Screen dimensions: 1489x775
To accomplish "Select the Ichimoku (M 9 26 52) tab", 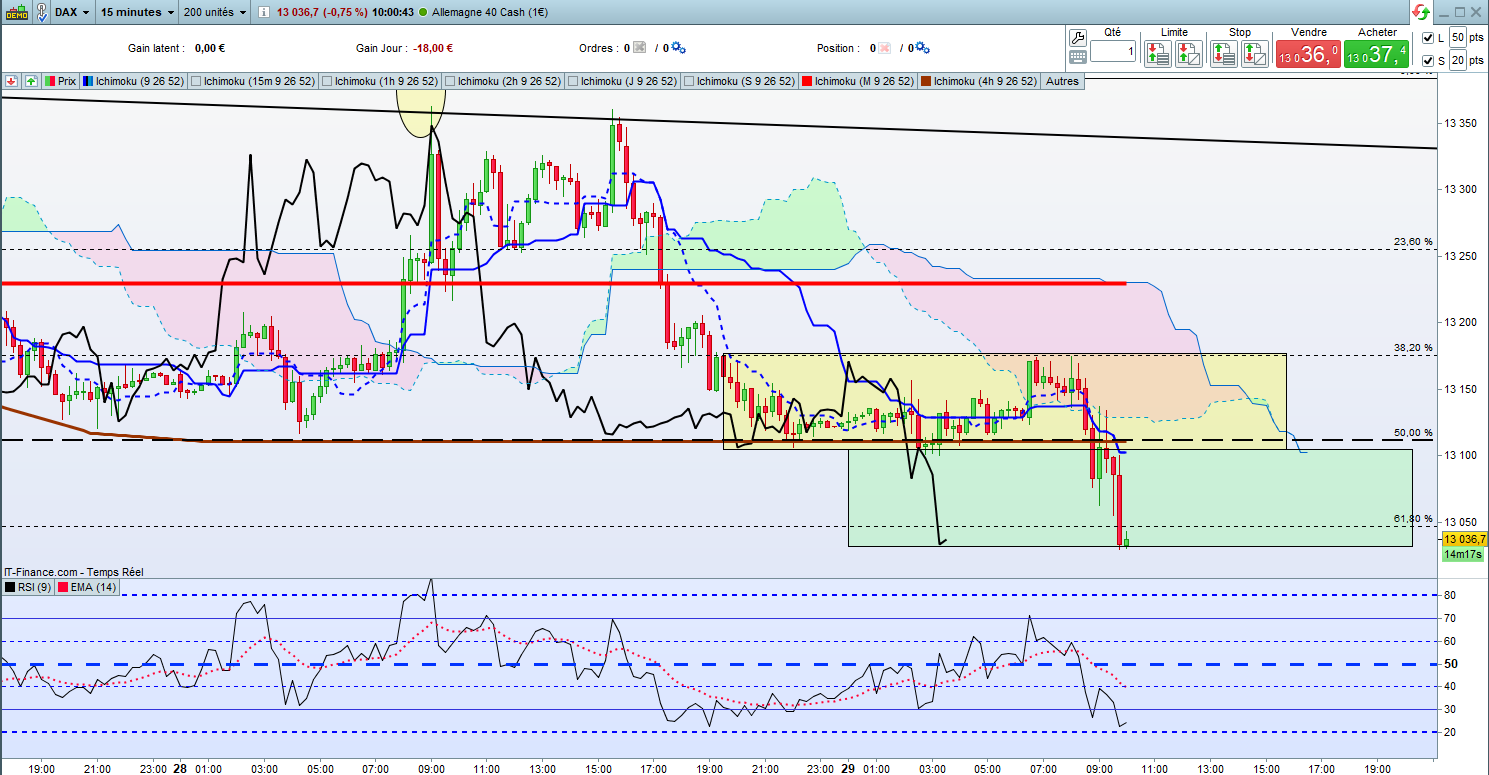I will click(x=858, y=81).
